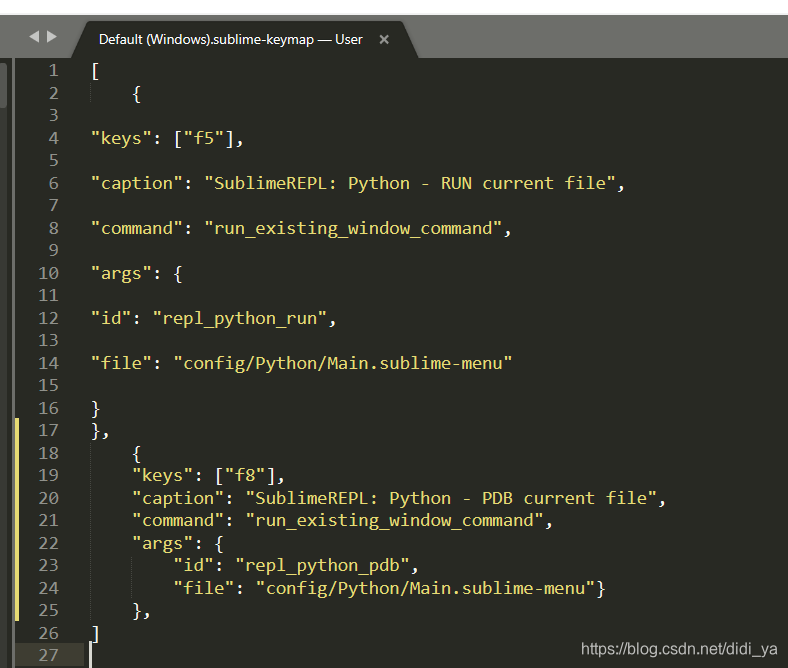The width and height of the screenshot is (788, 668).
Task: Click the closing bracket ] on line 26
Action: 95,634
